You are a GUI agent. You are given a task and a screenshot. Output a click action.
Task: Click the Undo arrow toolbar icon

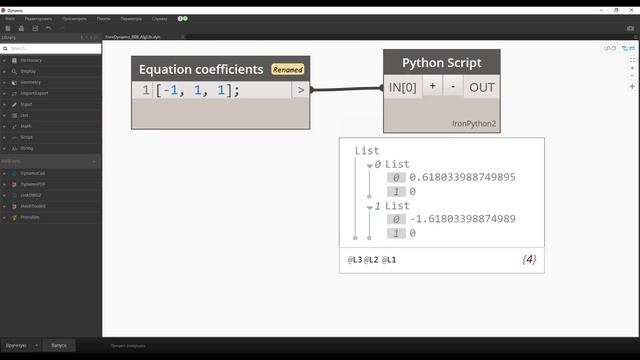[49, 28]
